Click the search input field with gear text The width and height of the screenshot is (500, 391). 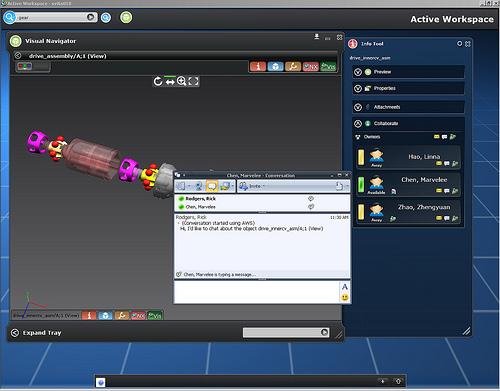point(51,17)
